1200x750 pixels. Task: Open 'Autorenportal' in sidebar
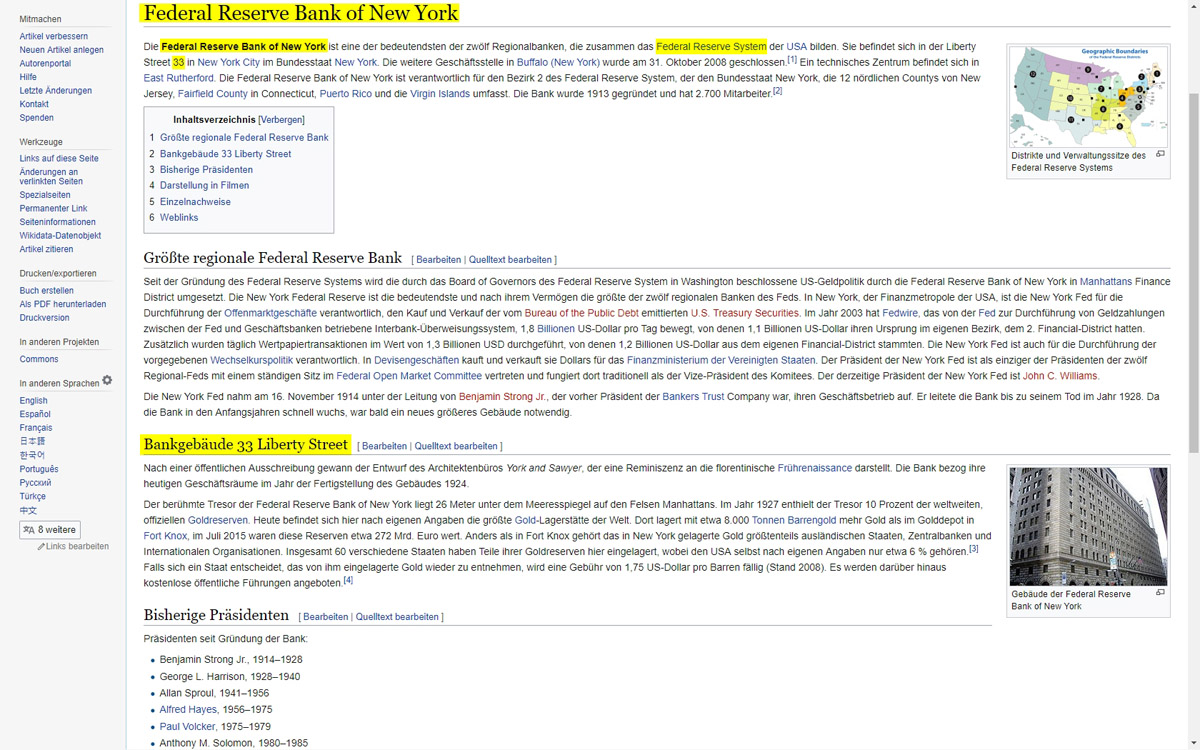point(45,63)
